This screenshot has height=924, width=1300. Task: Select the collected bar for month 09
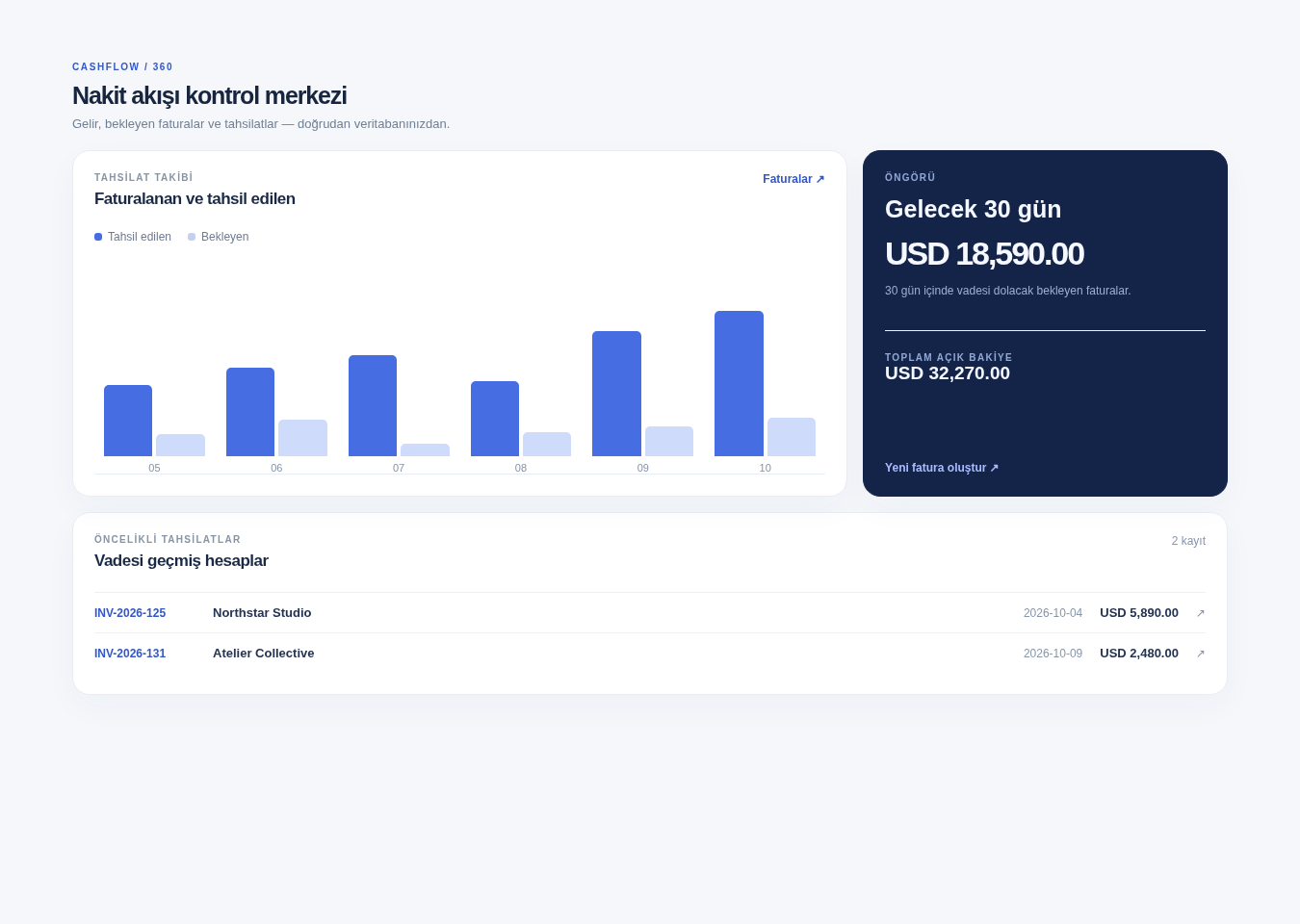click(x=616, y=394)
